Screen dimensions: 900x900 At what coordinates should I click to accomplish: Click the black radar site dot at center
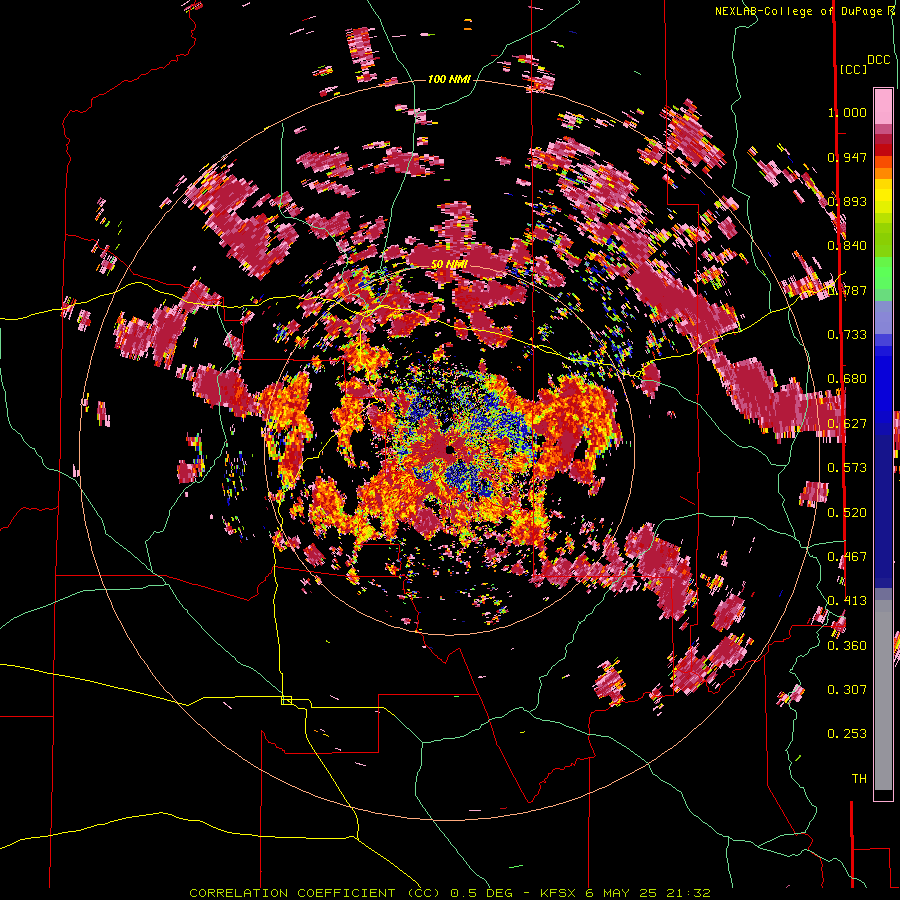449,449
